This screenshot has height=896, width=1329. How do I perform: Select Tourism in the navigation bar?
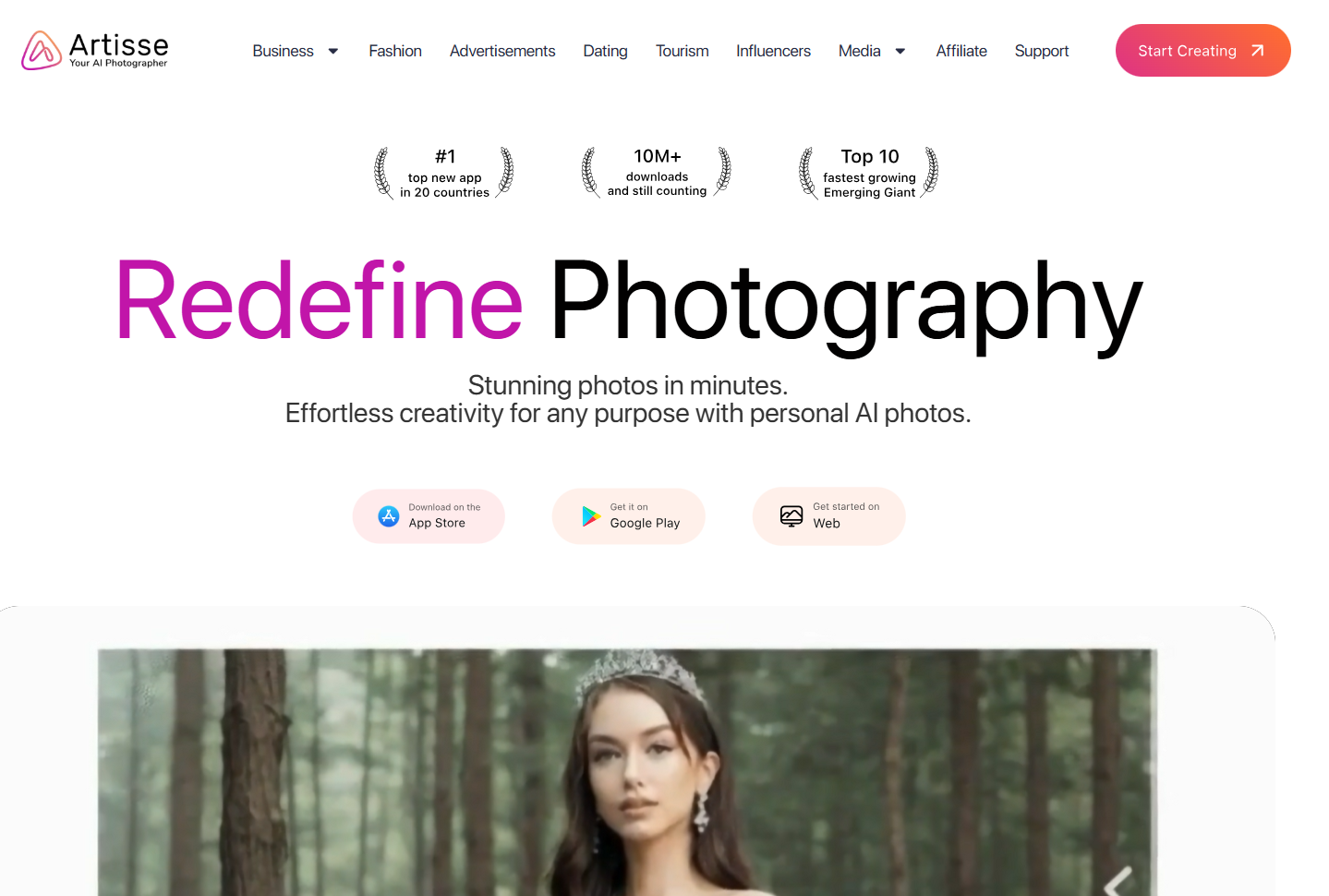tap(683, 51)
